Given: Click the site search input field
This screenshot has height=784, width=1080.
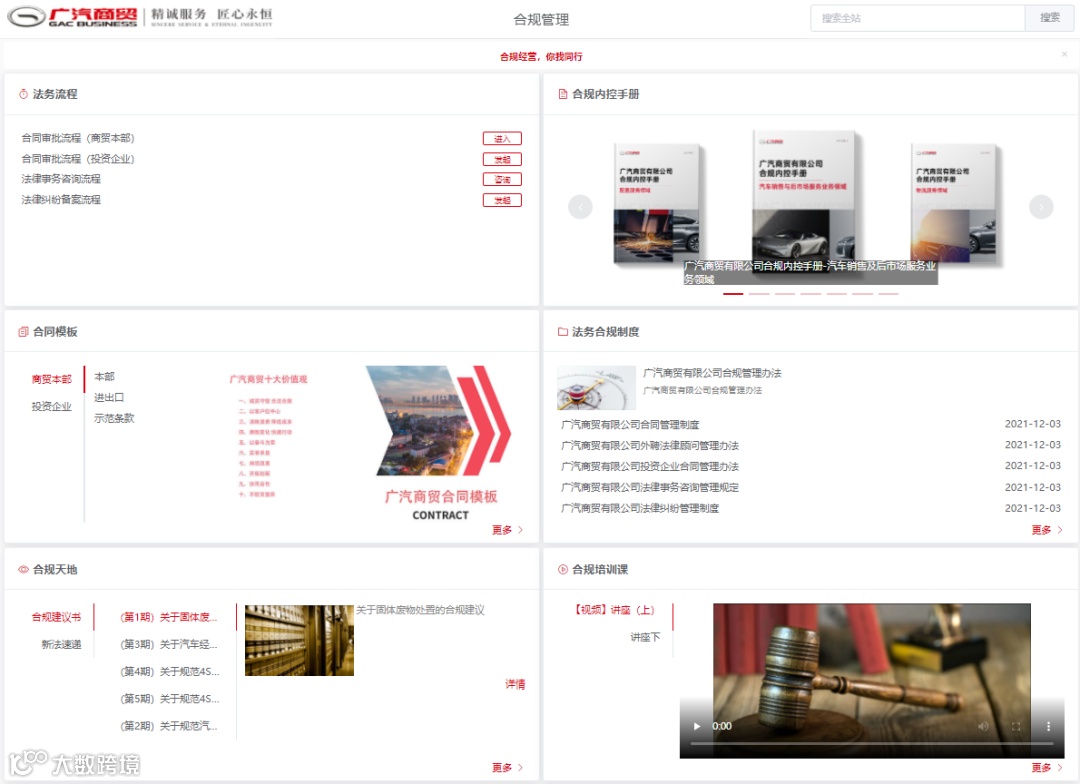Looking at the screenshot, I should [917, 18].
